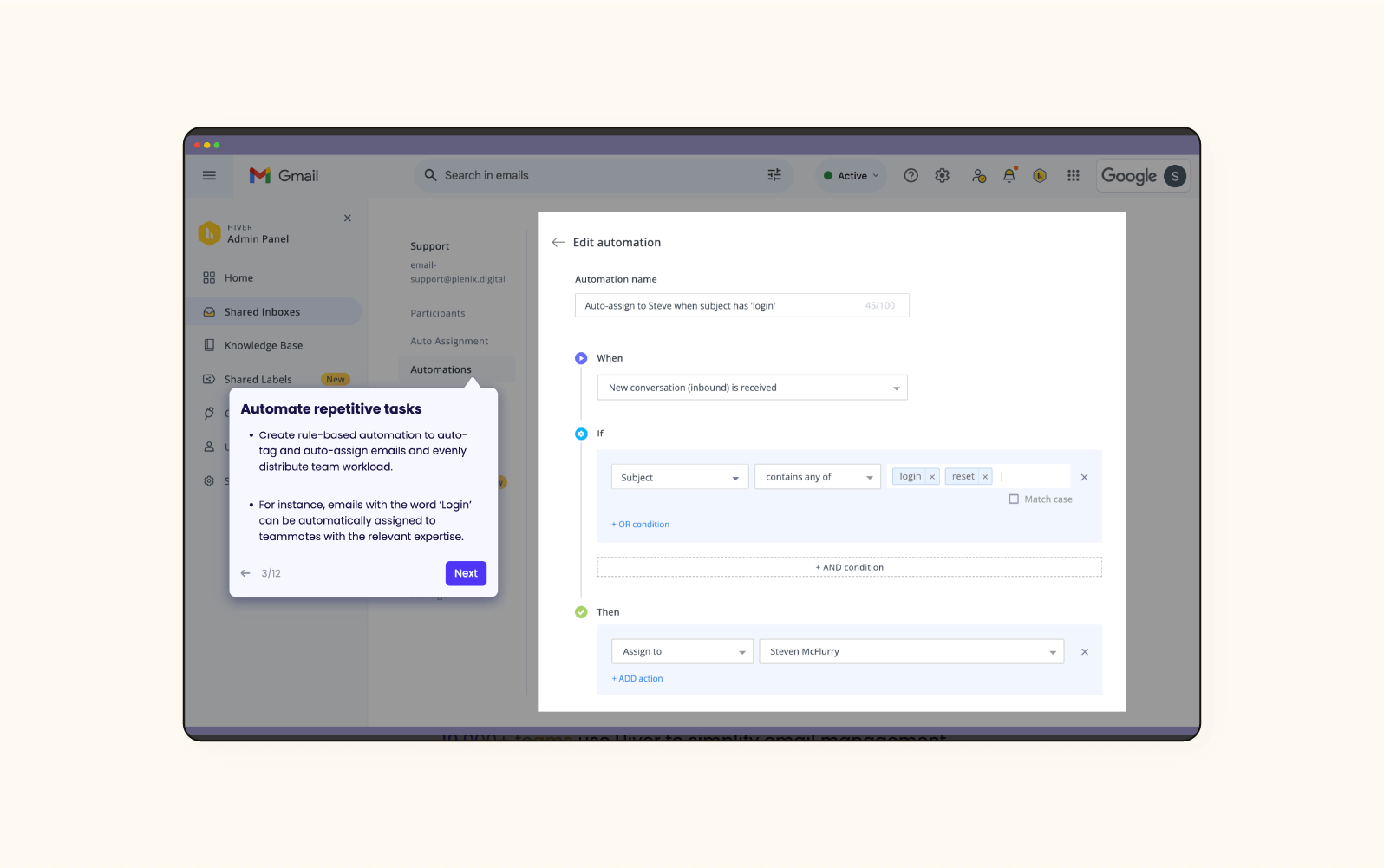Screen dimensions: 1384x868
Task: Close the Hiver Admin Panel sidebar
Action: click(348, 219)
